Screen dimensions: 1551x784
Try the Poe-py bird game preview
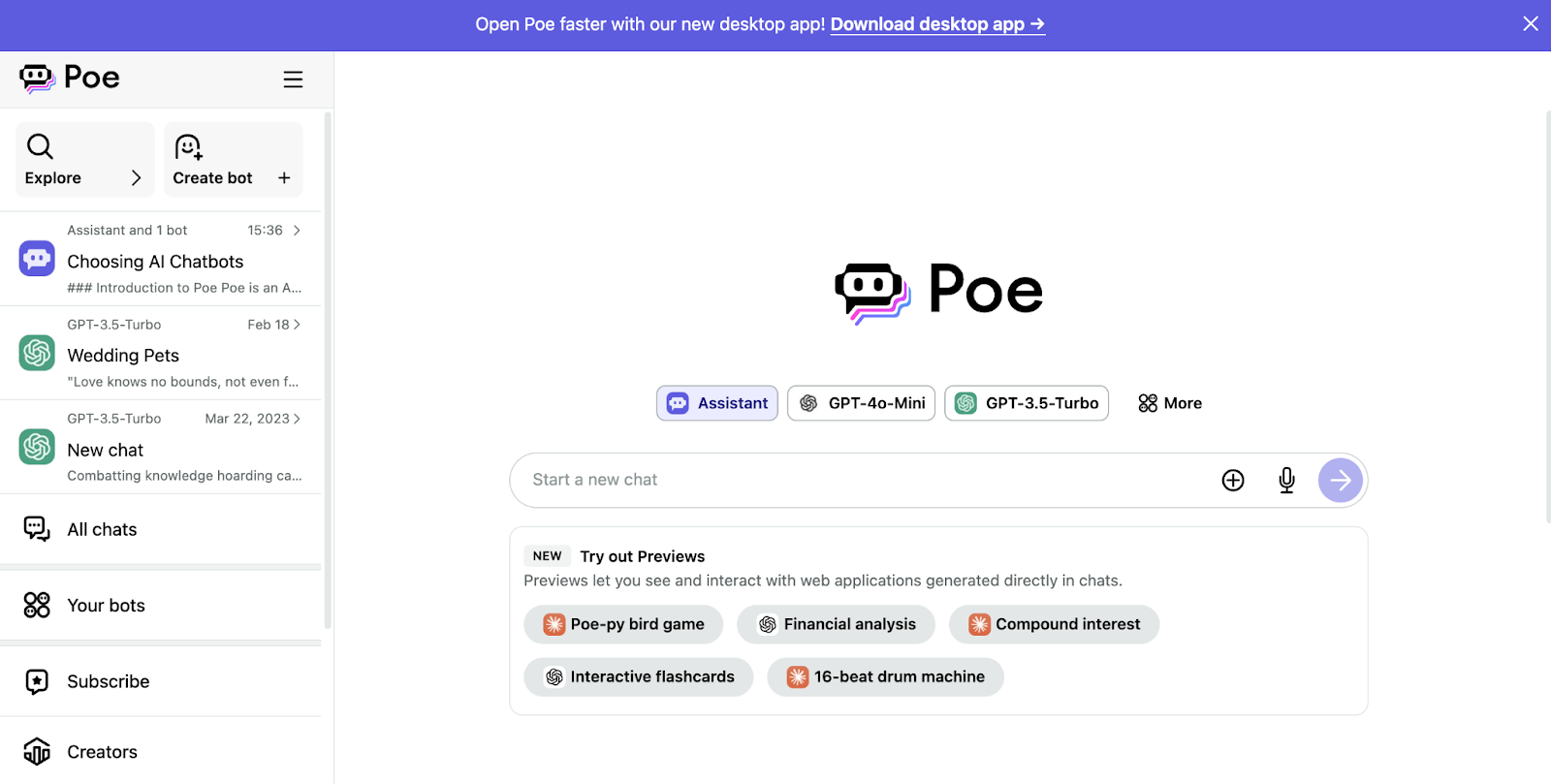point(623,624)
